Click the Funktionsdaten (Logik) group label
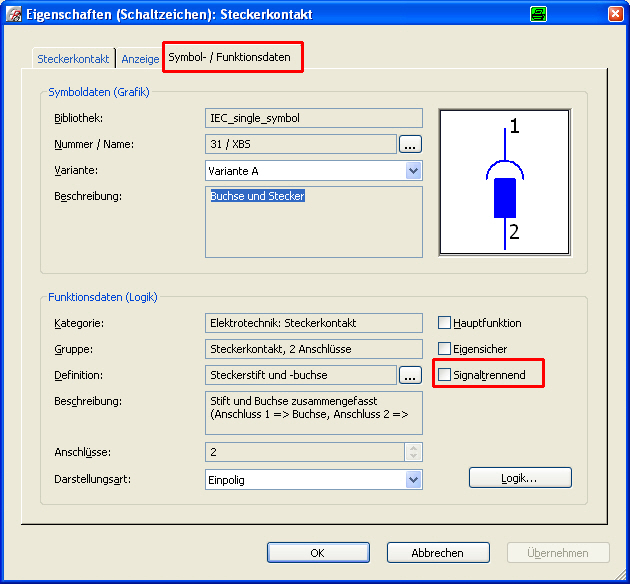Image resolution: width=630 pixels, height=584 pixels. [x=103, y=297]
